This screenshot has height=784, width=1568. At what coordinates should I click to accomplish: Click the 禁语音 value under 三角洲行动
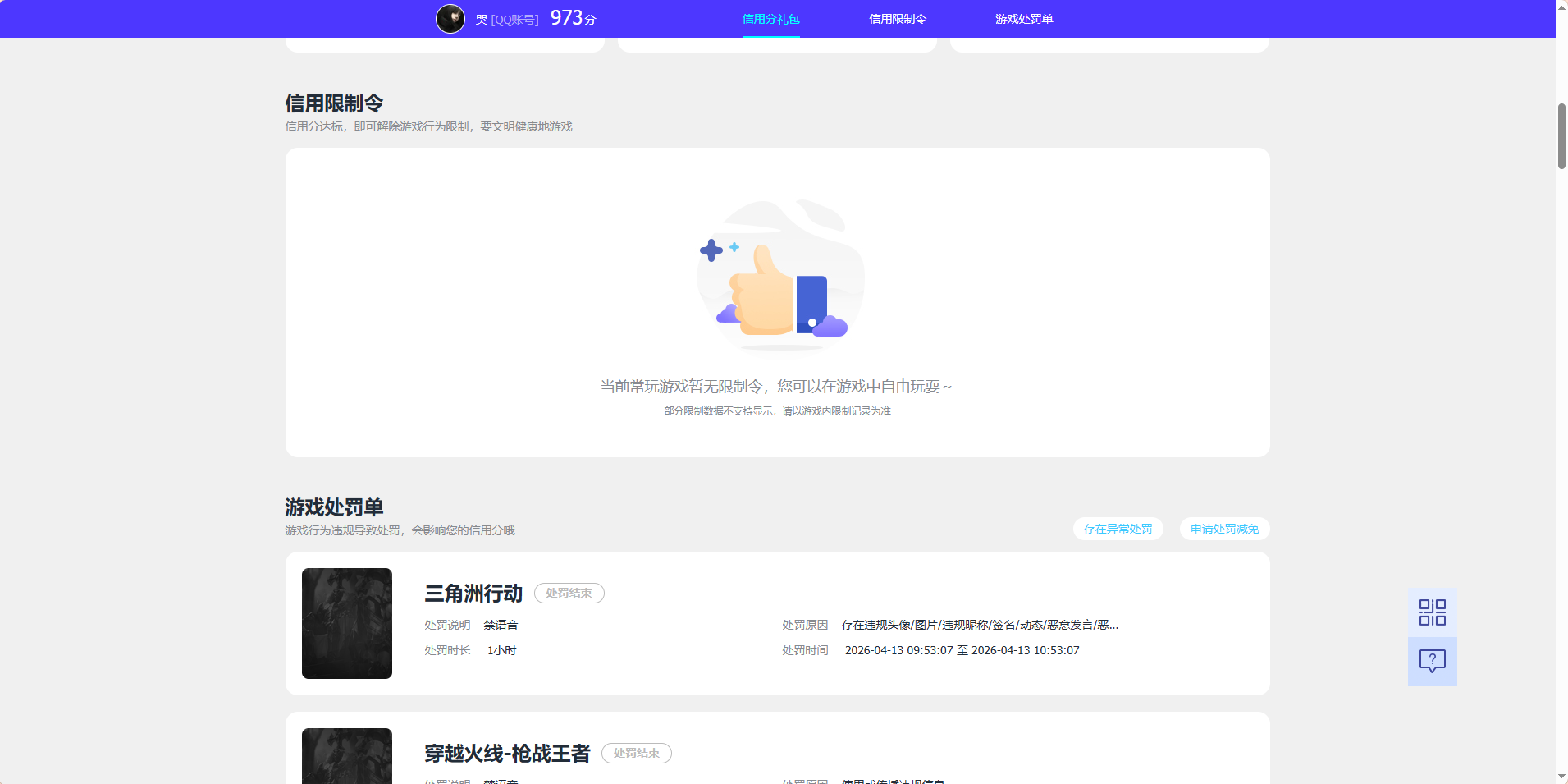[x=501, y=625]
